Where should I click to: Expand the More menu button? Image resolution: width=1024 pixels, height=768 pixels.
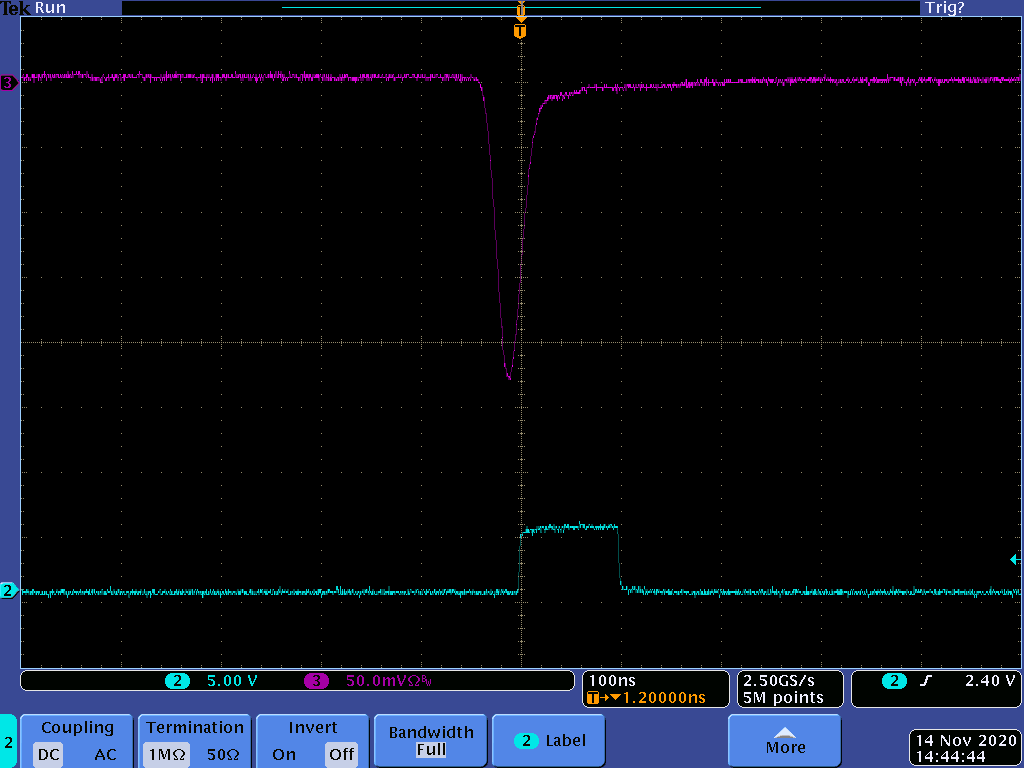point(785,741)
